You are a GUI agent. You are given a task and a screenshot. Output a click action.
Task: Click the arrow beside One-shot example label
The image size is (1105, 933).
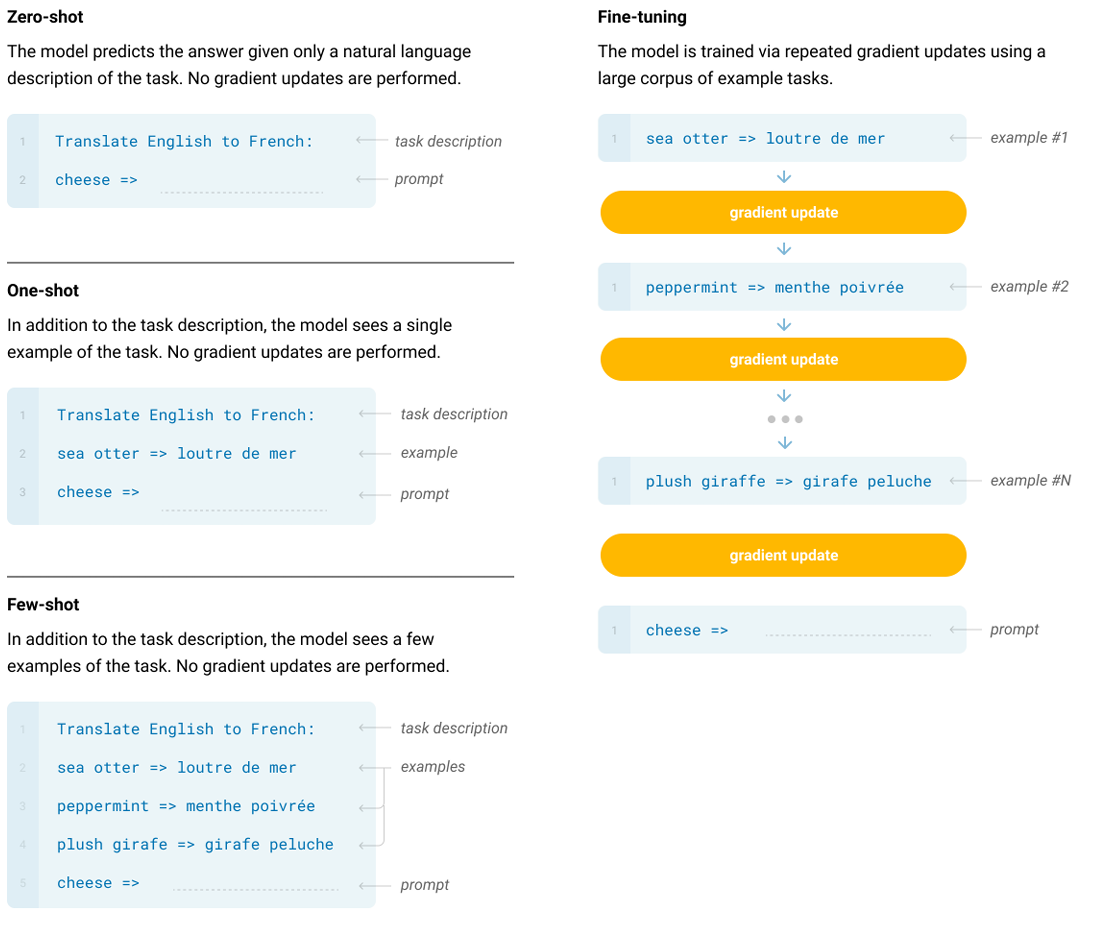[x=374, y=453]
